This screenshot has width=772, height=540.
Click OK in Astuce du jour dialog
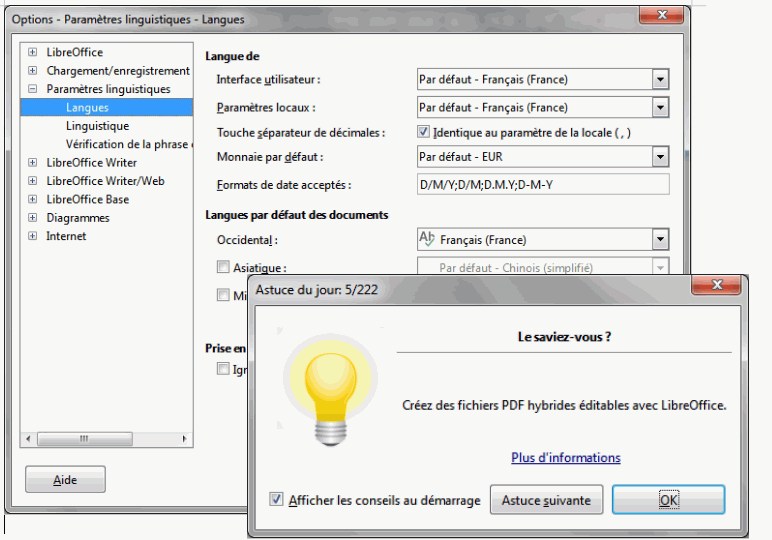click(x=668, y=500)
